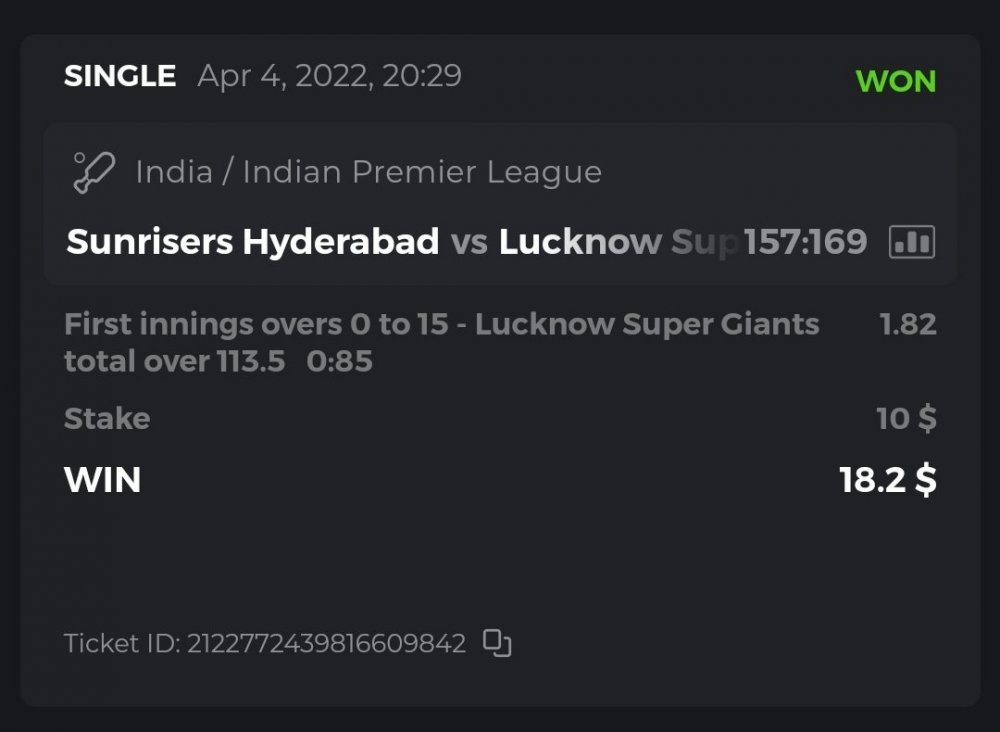This screenshot has height=732, width=1000.
Task: Click the Sunrisers Hyderabad team name
Action: pos(253,242)
